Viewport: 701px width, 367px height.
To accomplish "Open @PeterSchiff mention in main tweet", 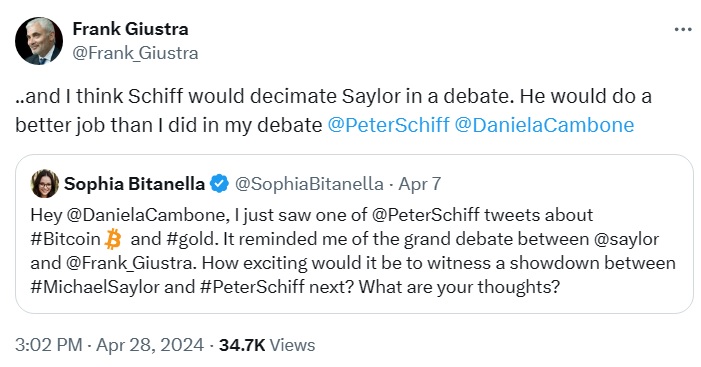I will tap(388, 125).
